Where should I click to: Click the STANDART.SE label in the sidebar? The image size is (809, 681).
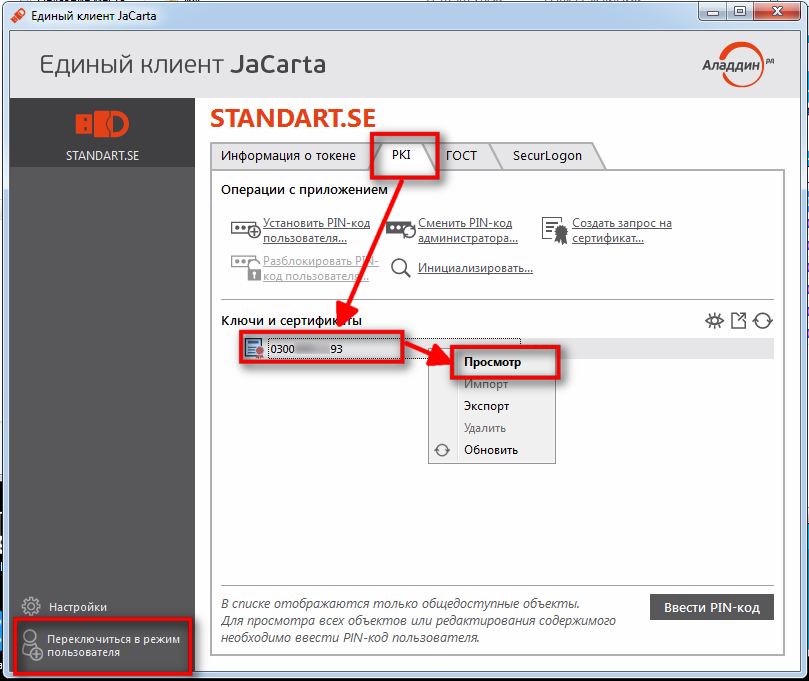coord(102,156)
